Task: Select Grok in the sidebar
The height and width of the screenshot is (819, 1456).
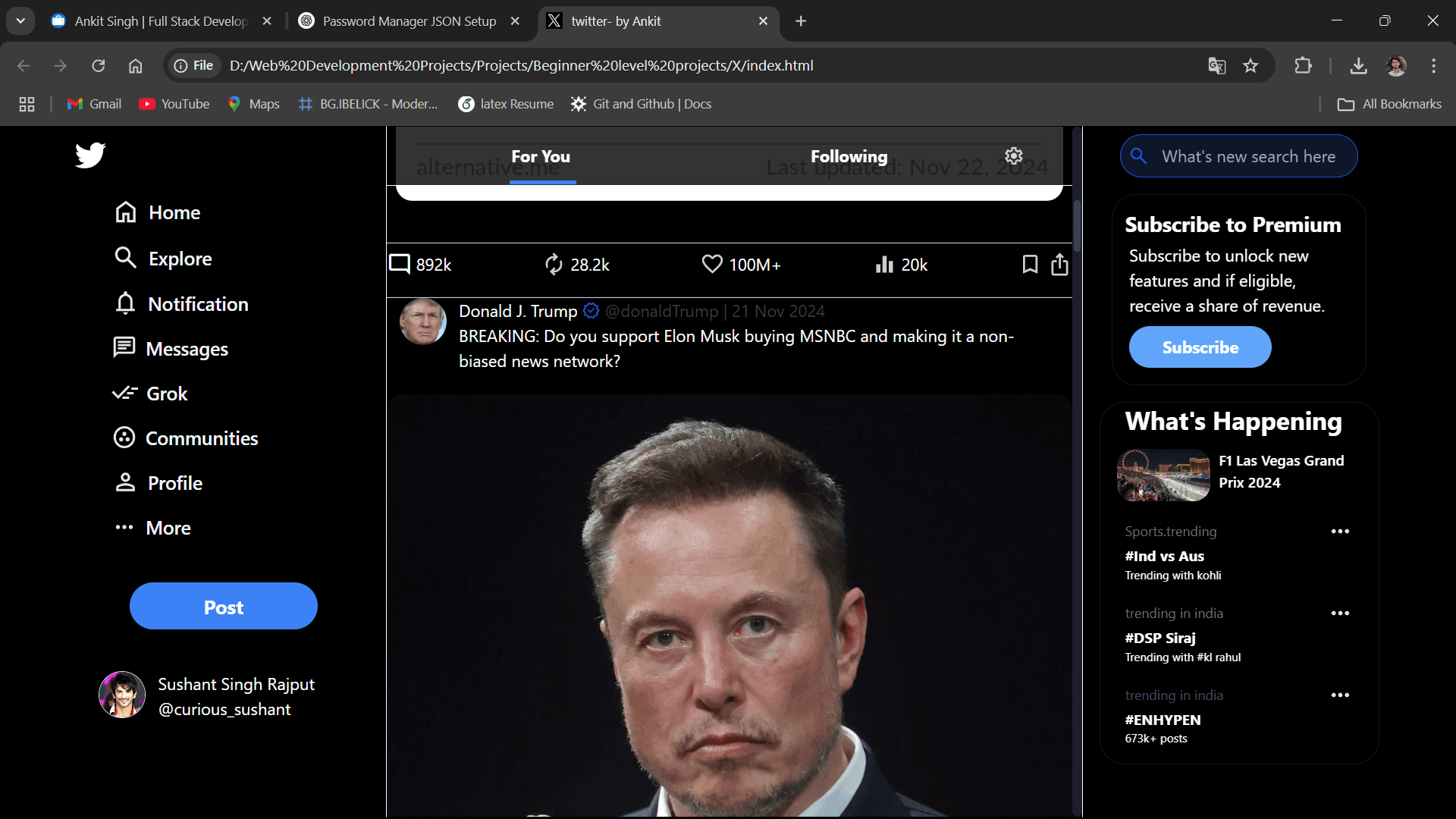Action: [x=150, y=394]
